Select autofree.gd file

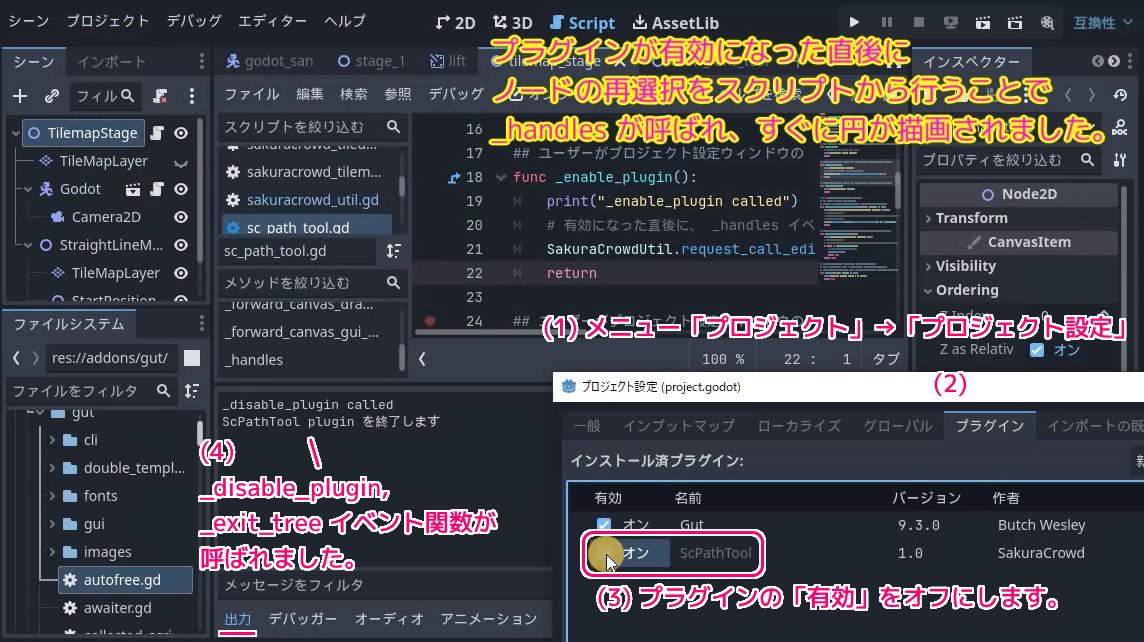coord(125,580)
